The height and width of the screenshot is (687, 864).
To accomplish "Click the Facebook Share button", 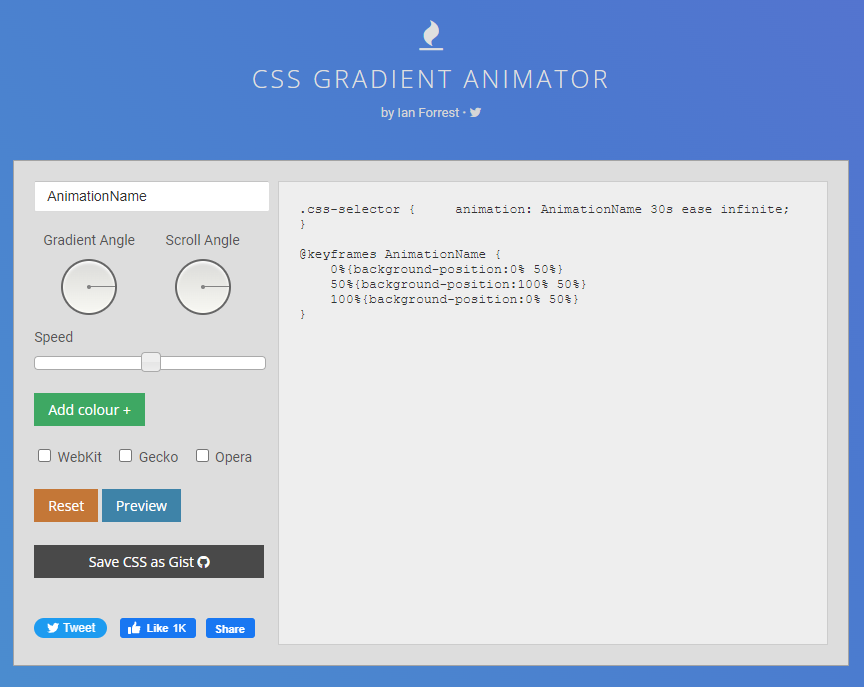I will click(230, 628).
